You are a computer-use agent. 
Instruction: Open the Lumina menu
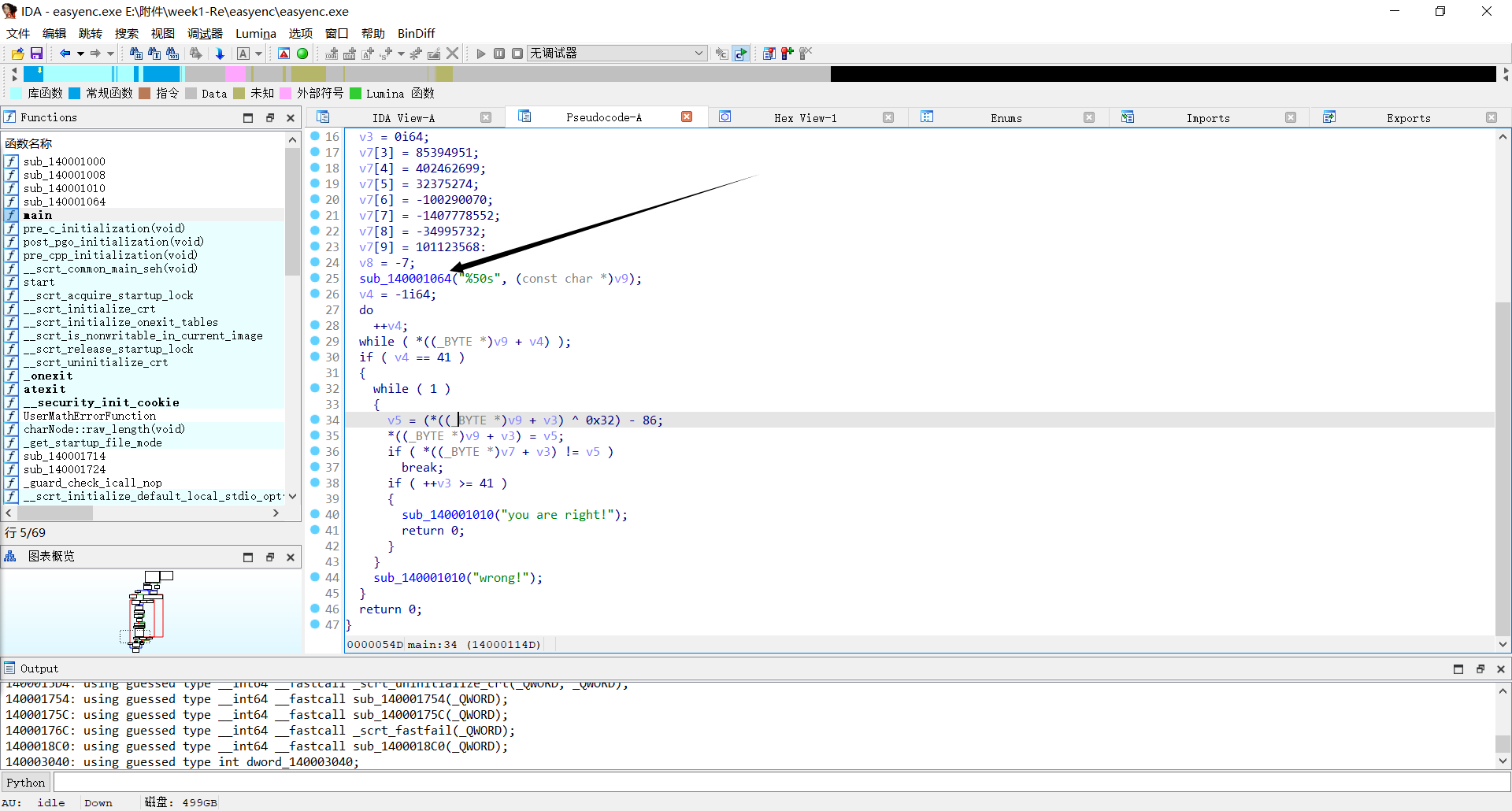click(x=256, y=33)
